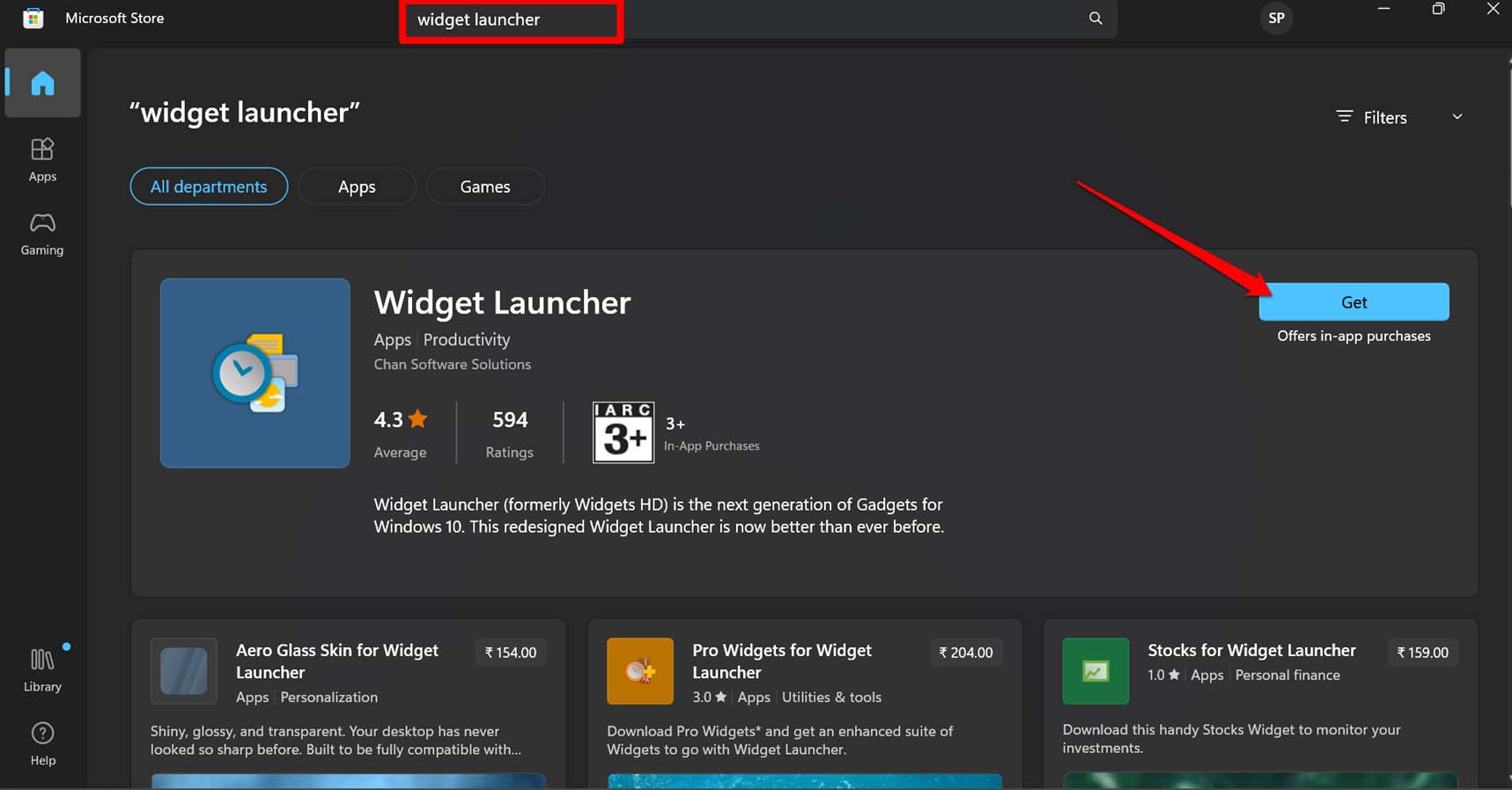Select the Apps department filter
Image resolution: width=1512 pixels, height=790 pixels.
(x=357, y=187)
